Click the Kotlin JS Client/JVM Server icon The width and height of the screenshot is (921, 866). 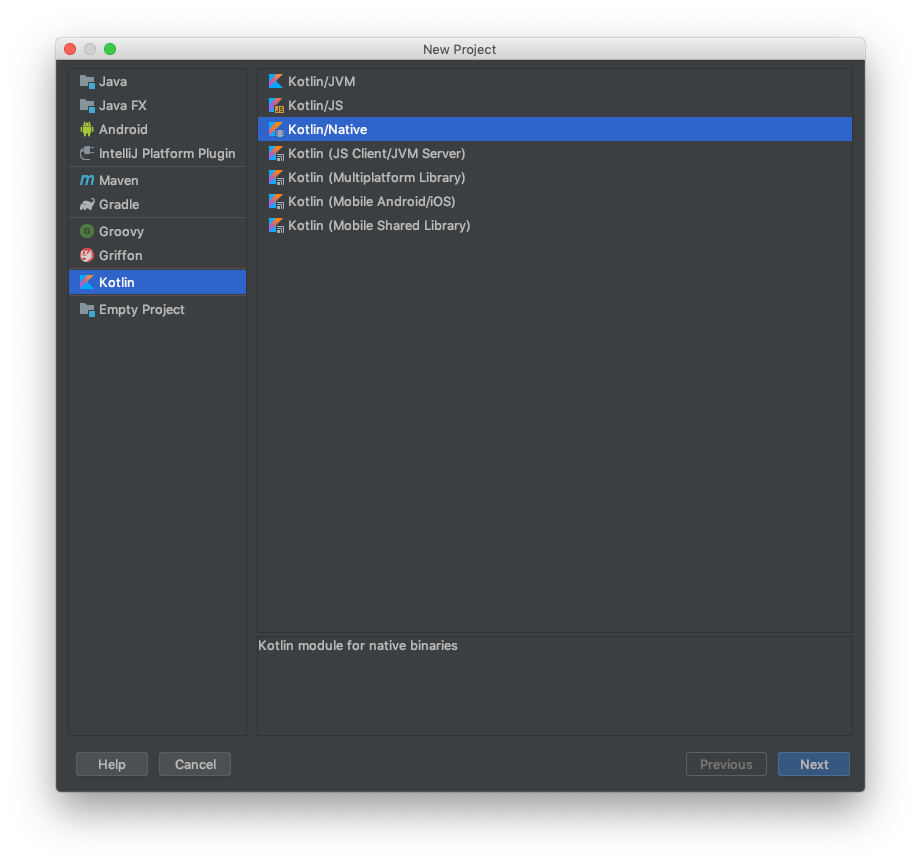[x=276, y=153]
